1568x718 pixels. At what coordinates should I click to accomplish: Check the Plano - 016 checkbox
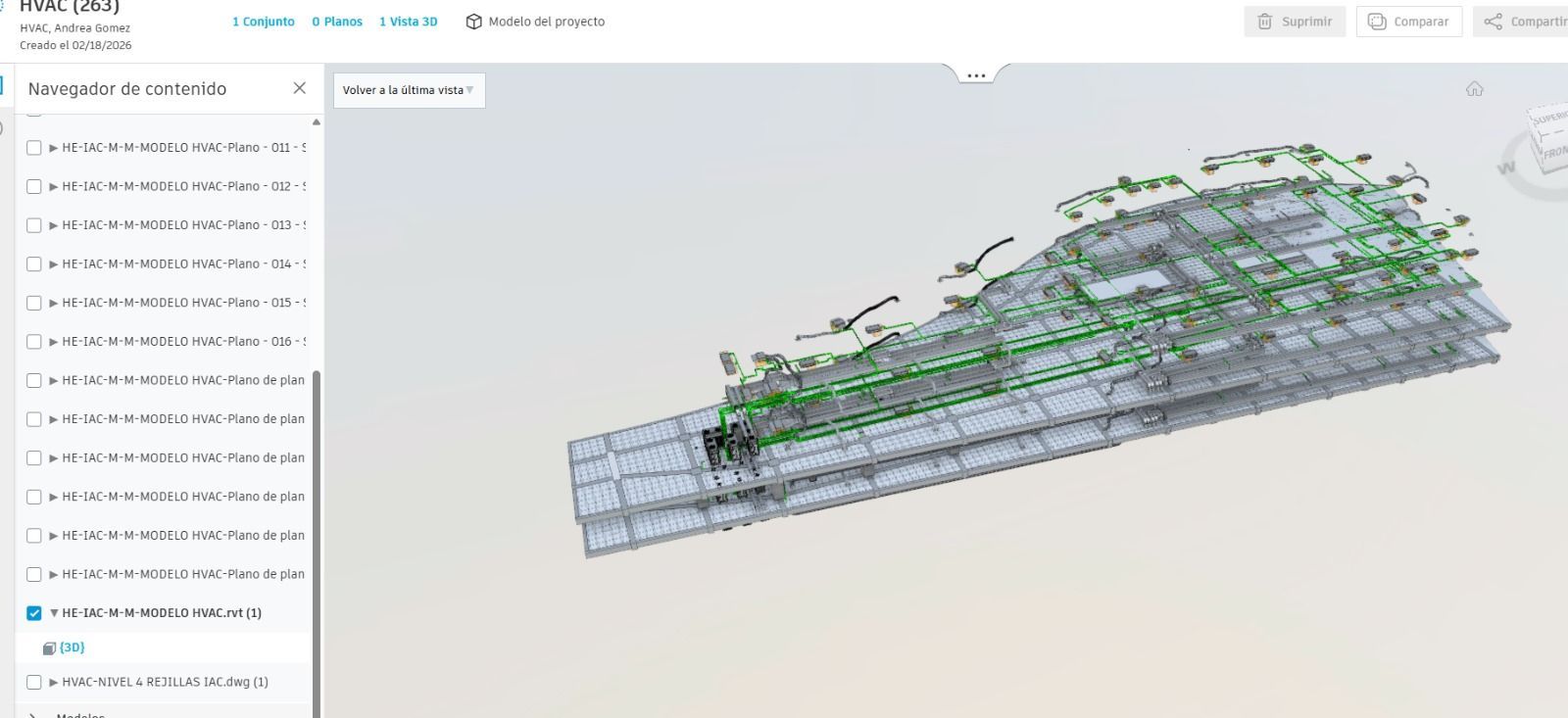[34, 342]
